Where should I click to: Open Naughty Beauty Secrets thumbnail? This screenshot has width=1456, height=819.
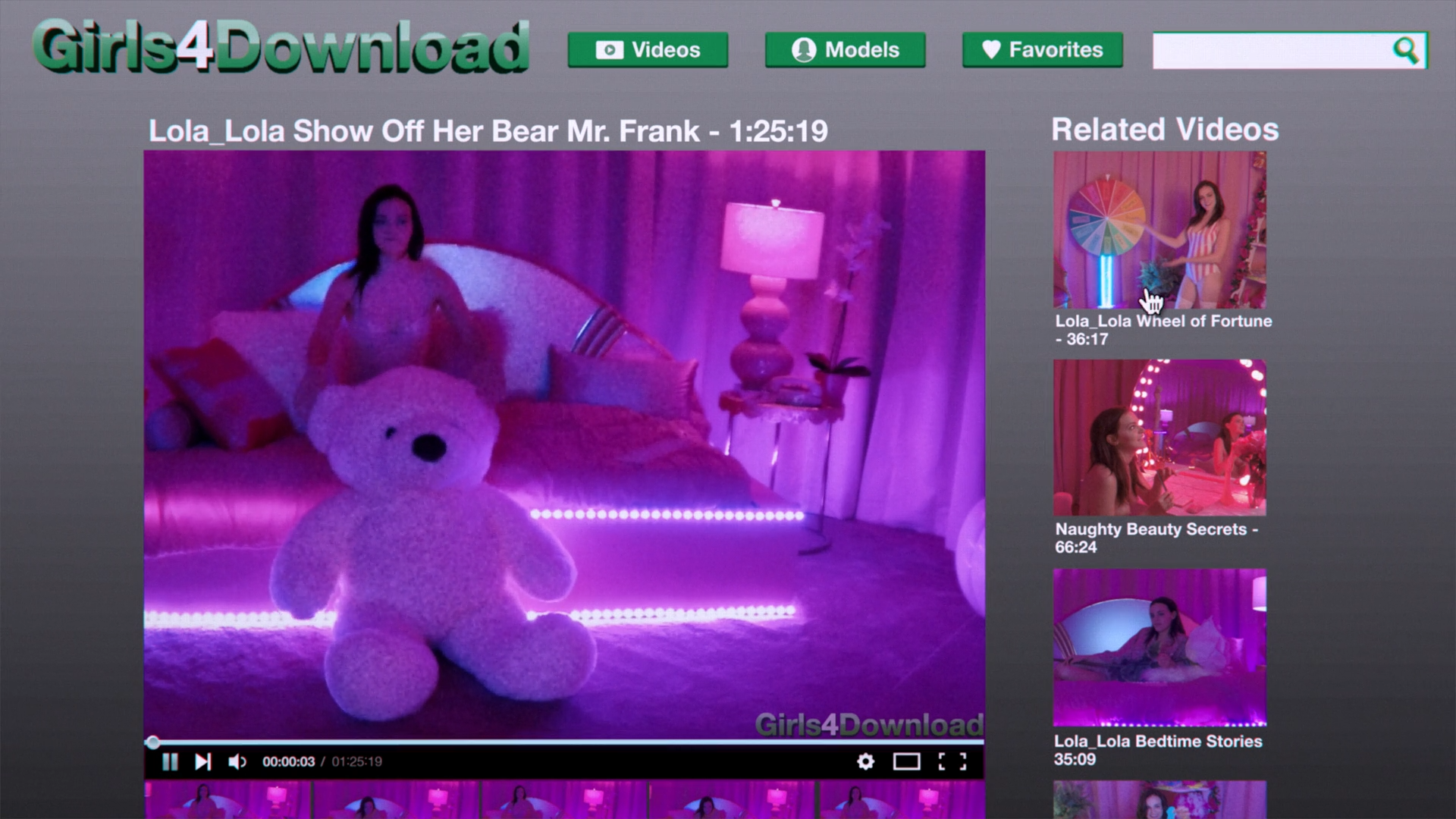click(x=1159, y=438)
